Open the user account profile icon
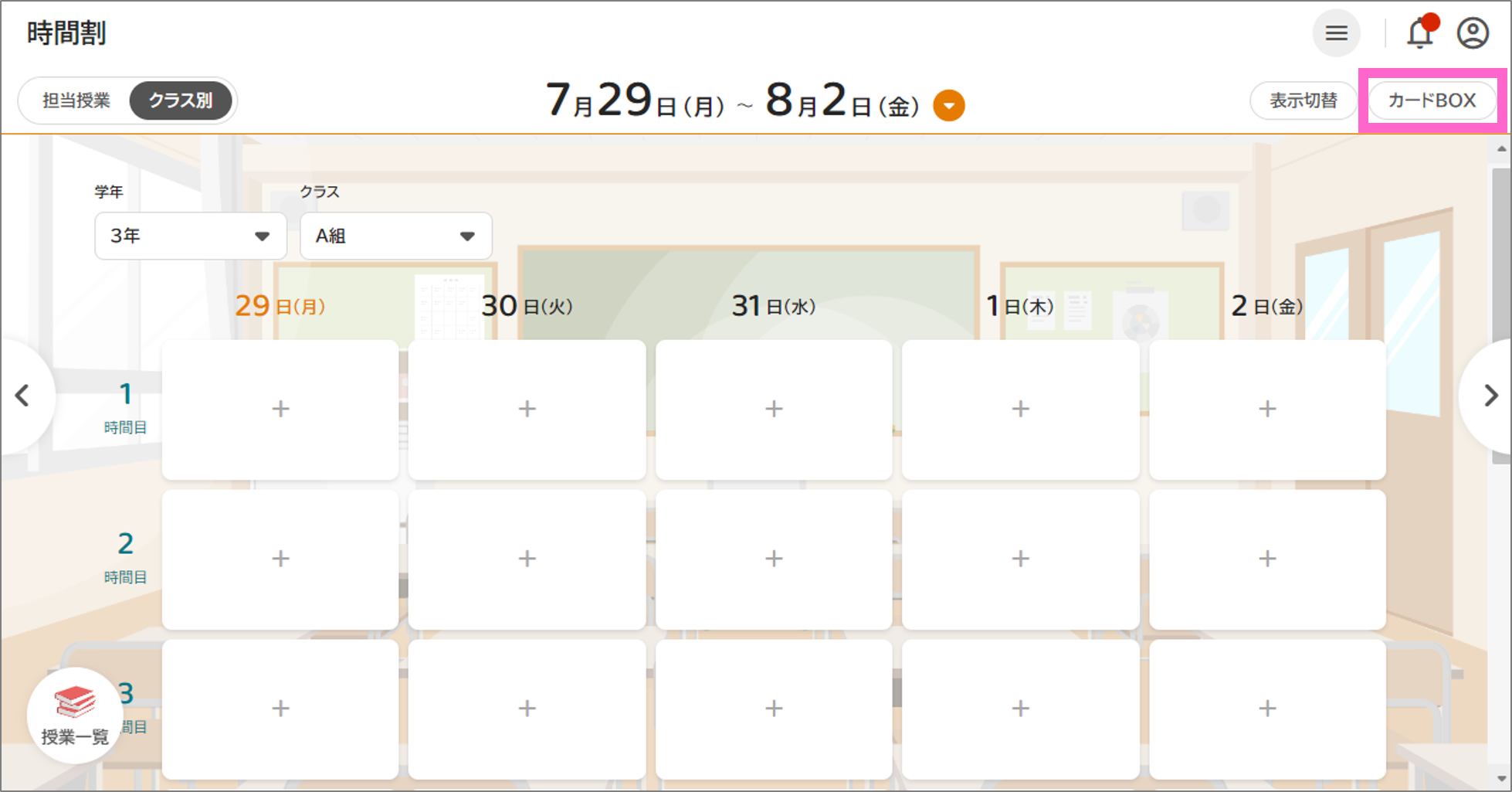The width and height of the screenshot is (1512, 792). coord(1473,34)
